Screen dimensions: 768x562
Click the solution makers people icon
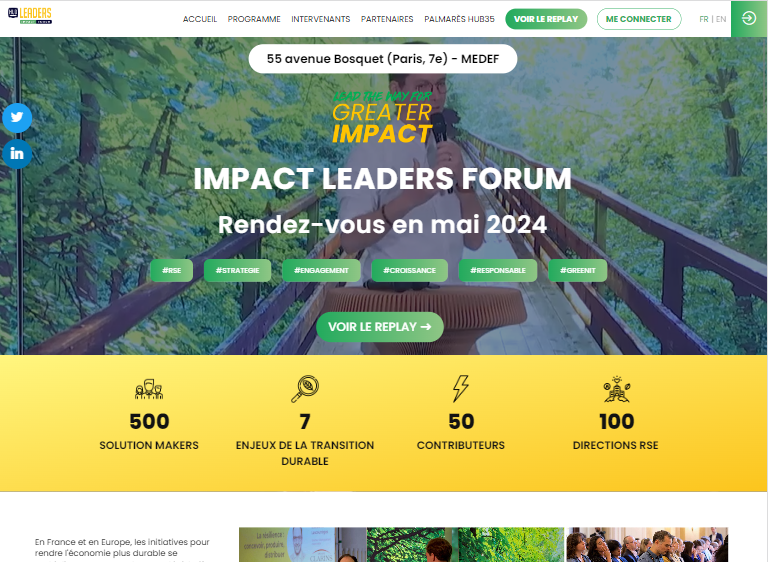[149, 389]
